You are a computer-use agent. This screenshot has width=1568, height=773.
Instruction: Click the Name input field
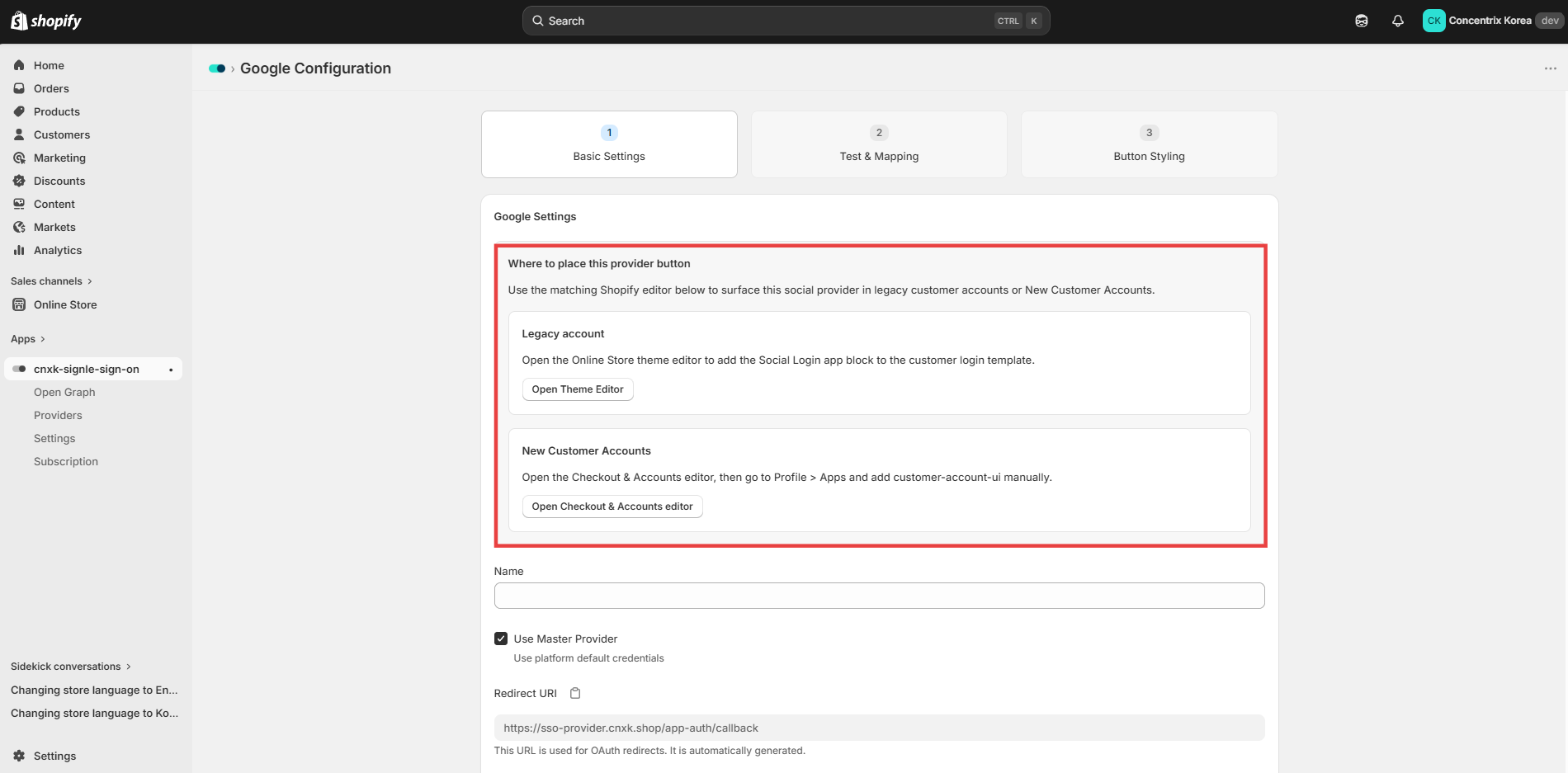(879, 596)
